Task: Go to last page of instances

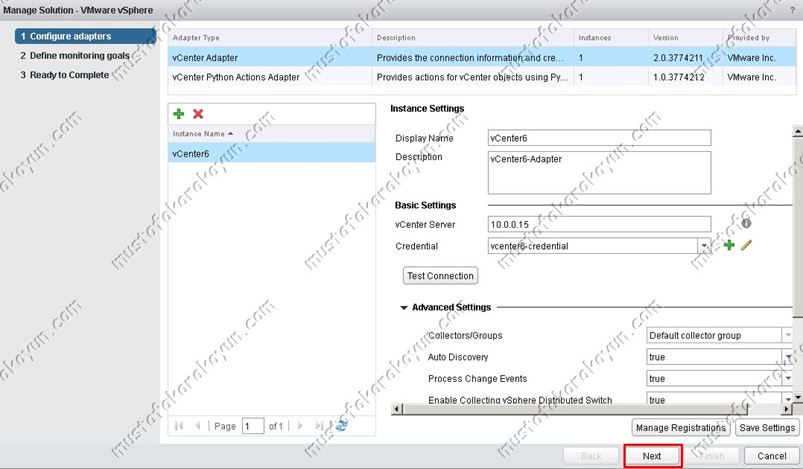Action: coord(319,425)
